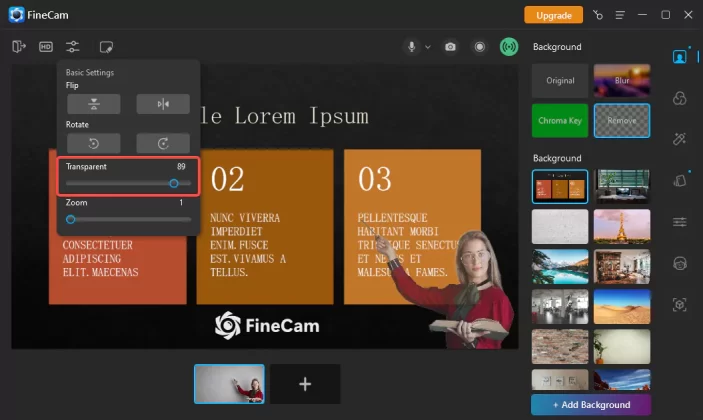The height and width of the screenshot is (420, 703).
Task: Choose the bookshelf living room background thumbnail
Action: pos(622,267)
